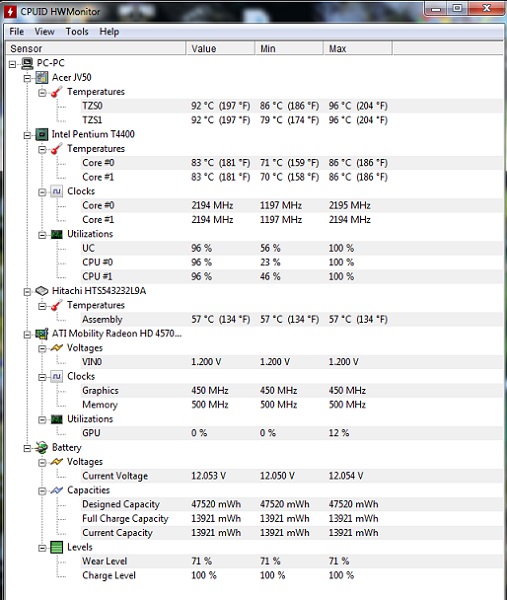The width and height of the screenshot is (507, 600).
Task: Select the VIN0 voltage row
Action: pos(291,362)
